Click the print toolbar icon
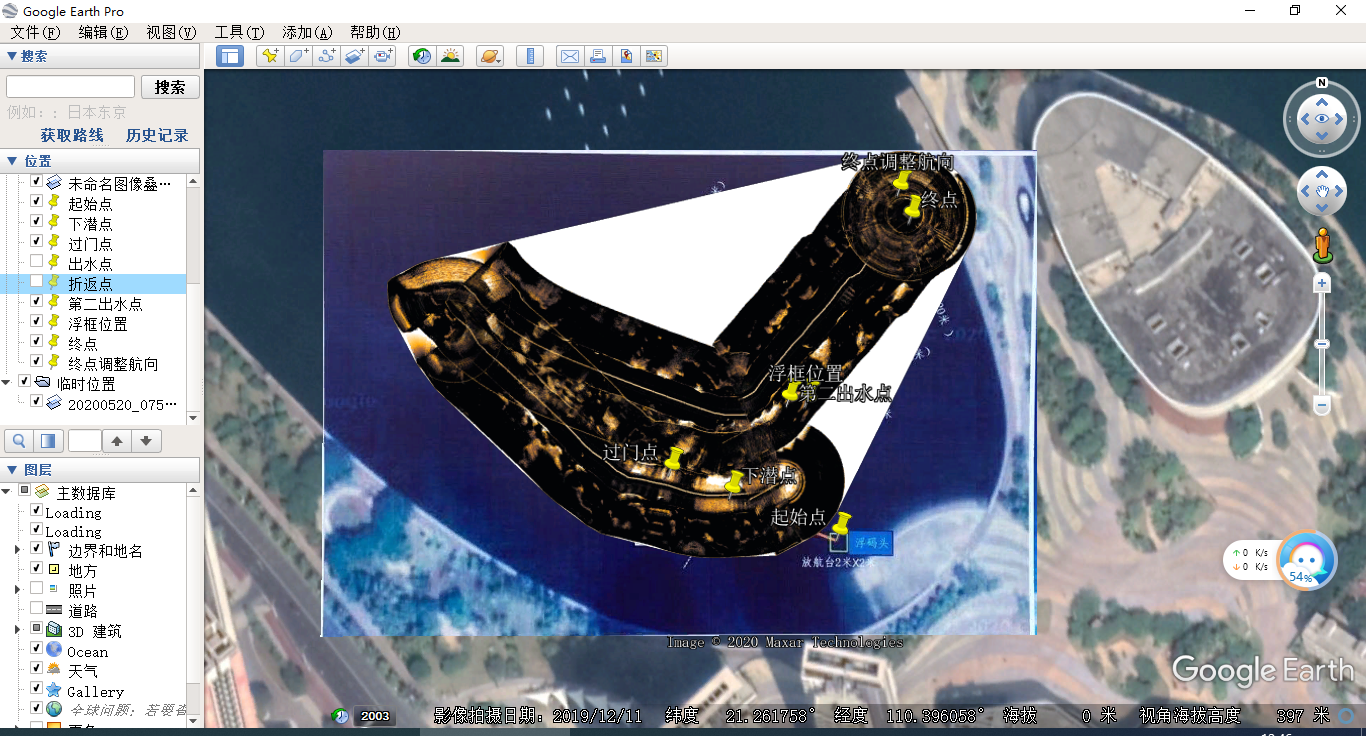Screen dimensions: 1366x736 (597, 56)
